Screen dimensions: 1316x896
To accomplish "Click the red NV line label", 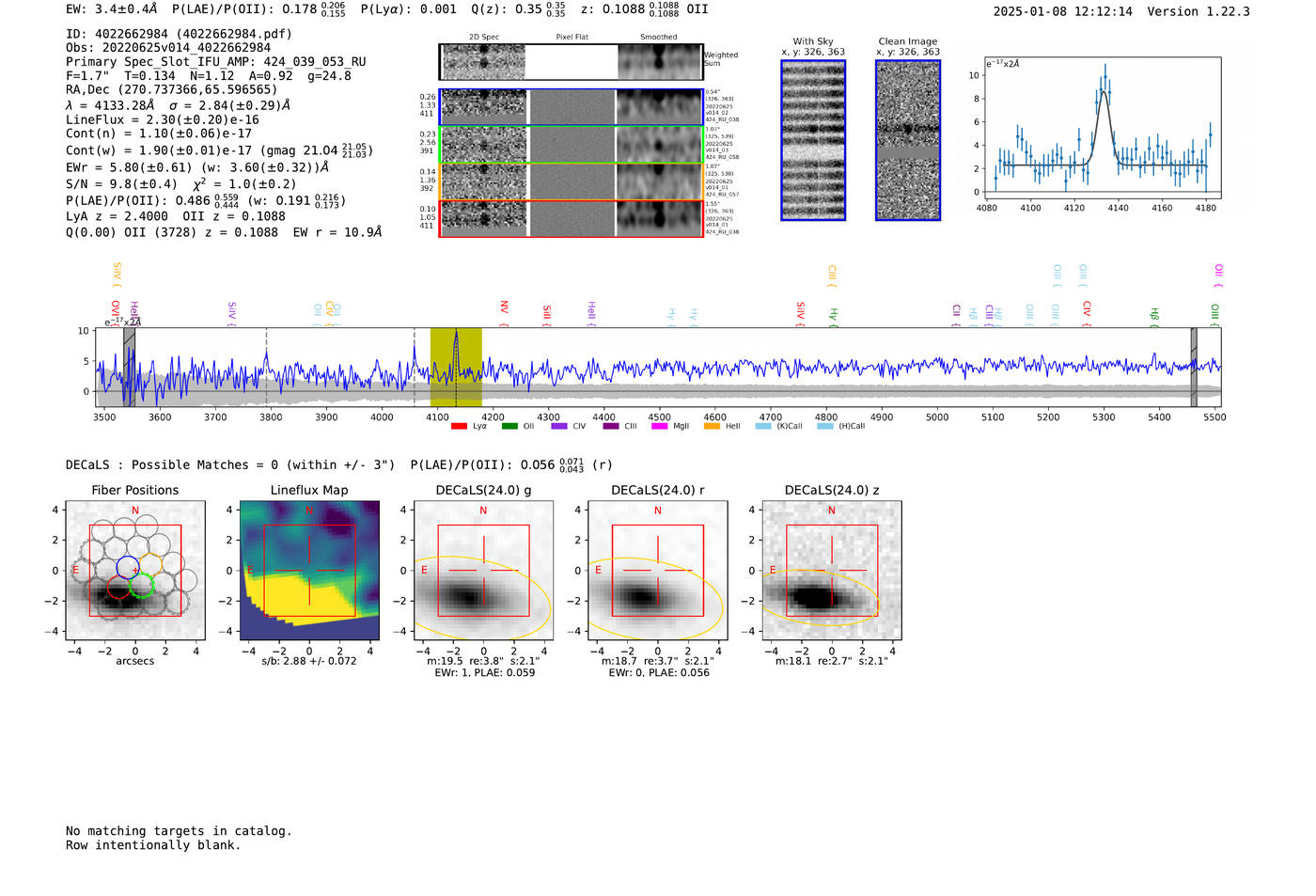I will [x=504, y=311].
